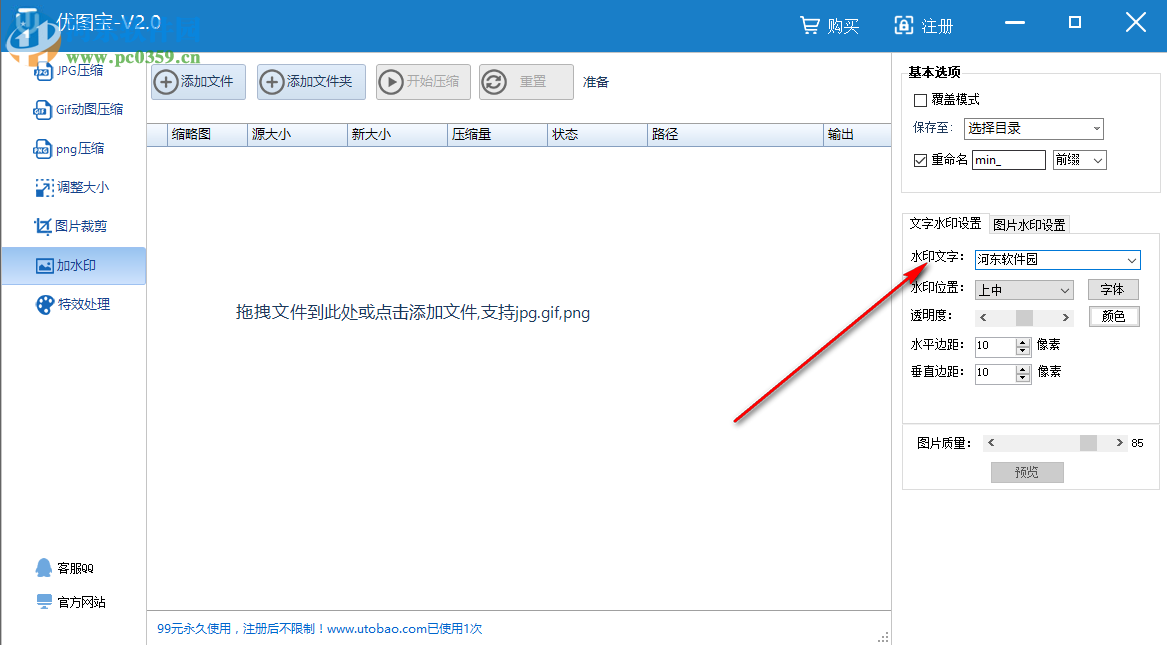Open 前缀 prefix dropdown

[1079, 160]
